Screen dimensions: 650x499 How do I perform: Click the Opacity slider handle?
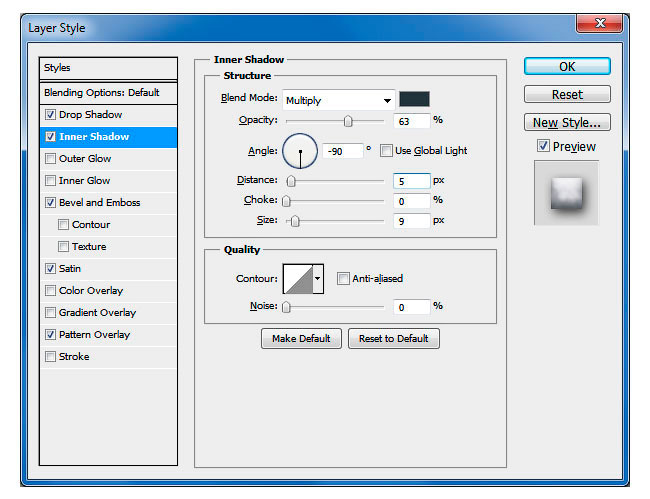tap(348, 121)
